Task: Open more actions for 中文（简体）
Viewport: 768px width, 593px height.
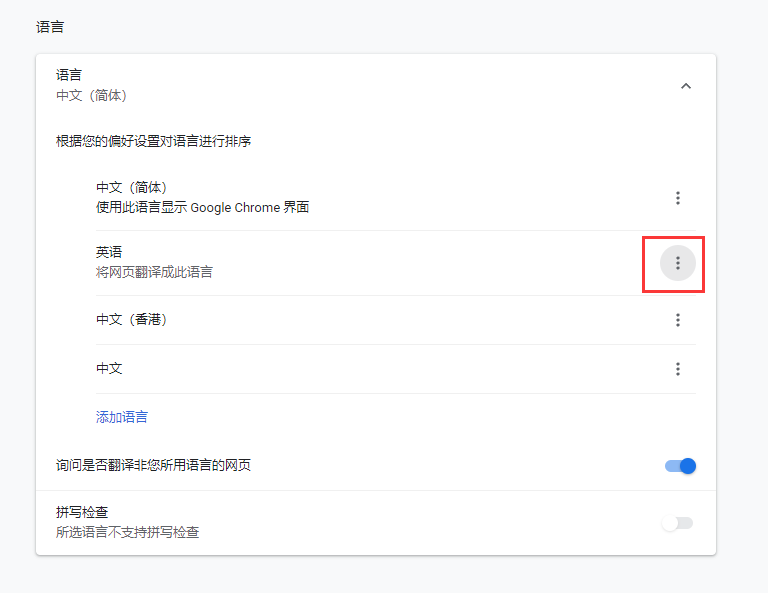Action: [x=678, y=198]
